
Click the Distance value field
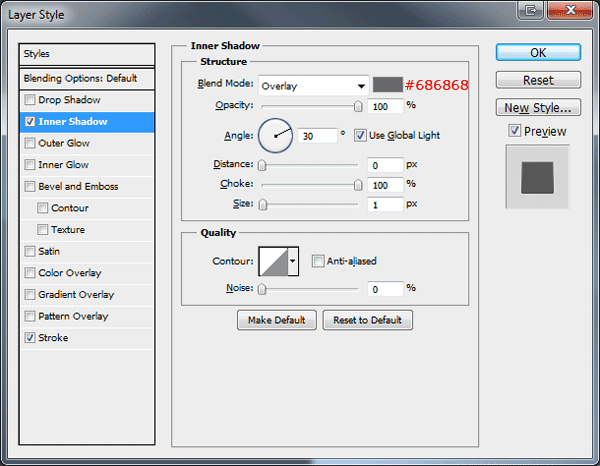coord(385,165)
